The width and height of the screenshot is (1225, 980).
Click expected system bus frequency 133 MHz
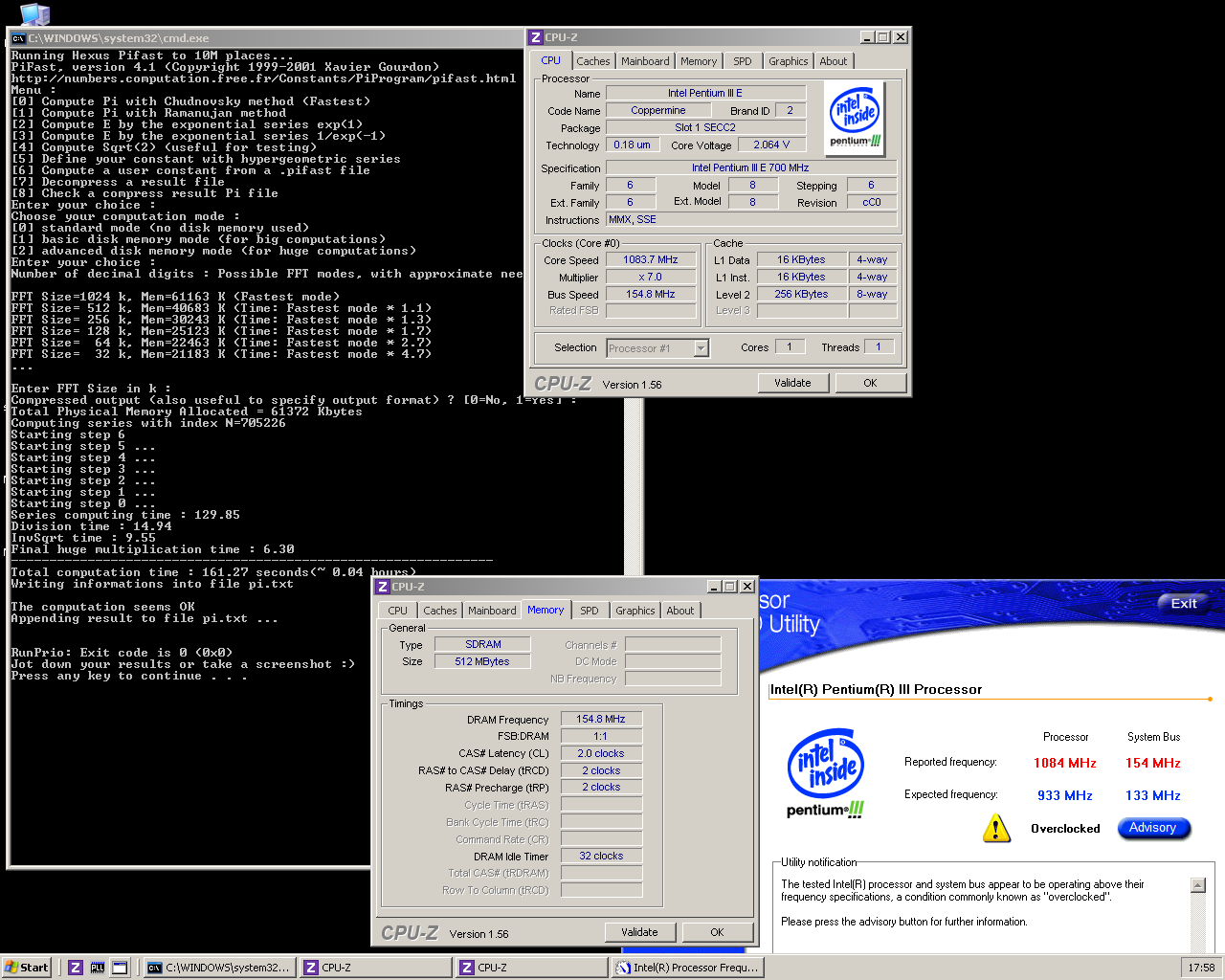[x=1153, y=795]
